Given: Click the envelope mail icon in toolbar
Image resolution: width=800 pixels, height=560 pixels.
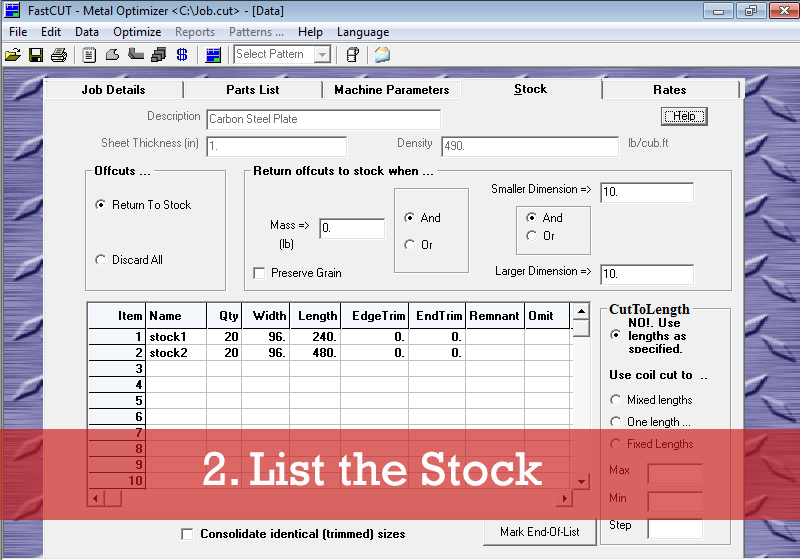Looking at the screenshot, I should pos(382,55).
